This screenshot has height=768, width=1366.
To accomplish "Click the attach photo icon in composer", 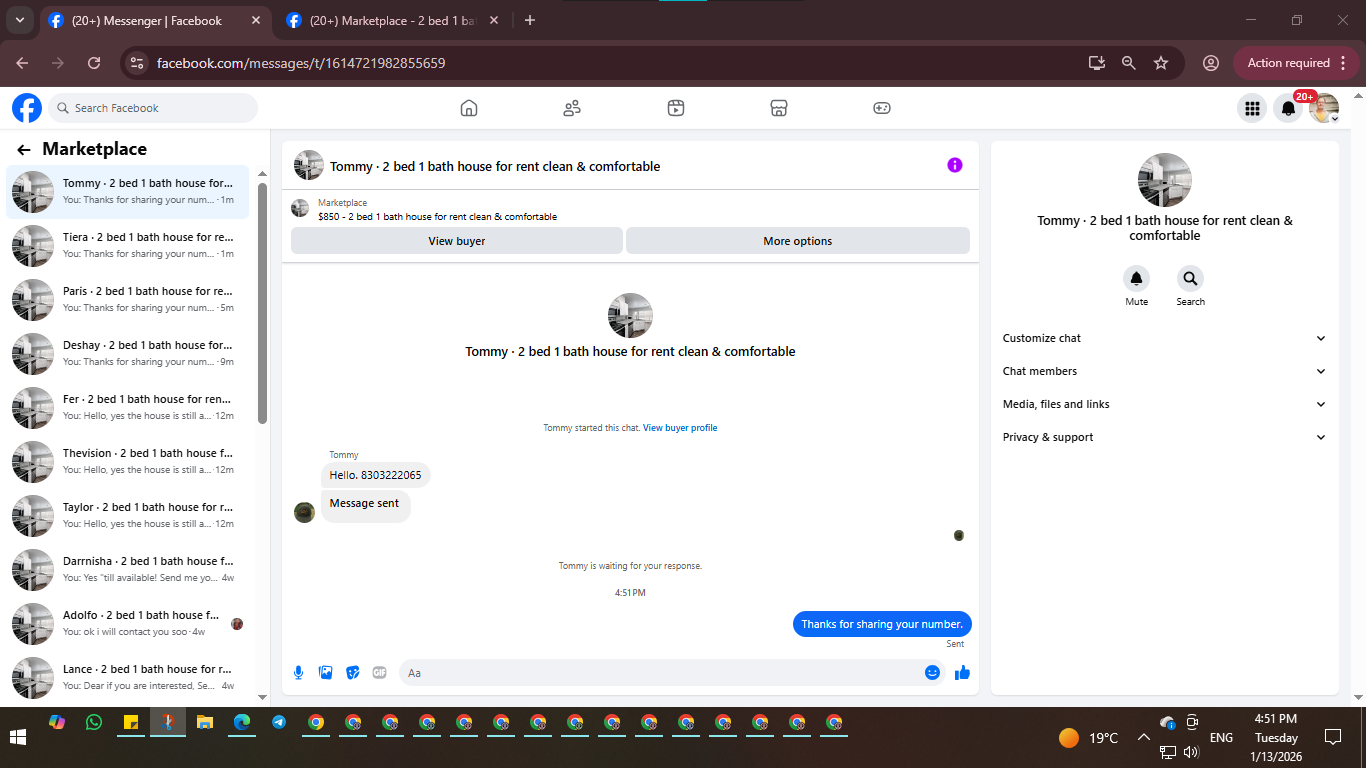I will [x=325, y=673].
